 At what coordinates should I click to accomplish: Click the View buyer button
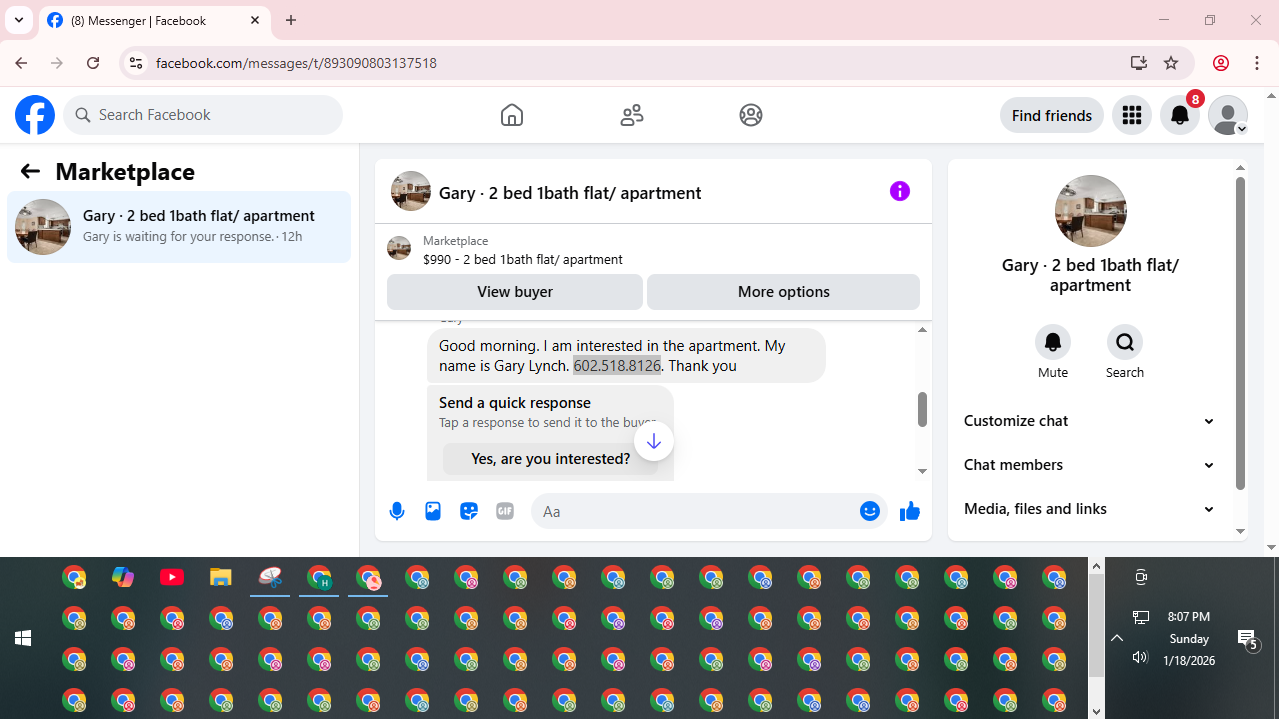tap(515, 292)
